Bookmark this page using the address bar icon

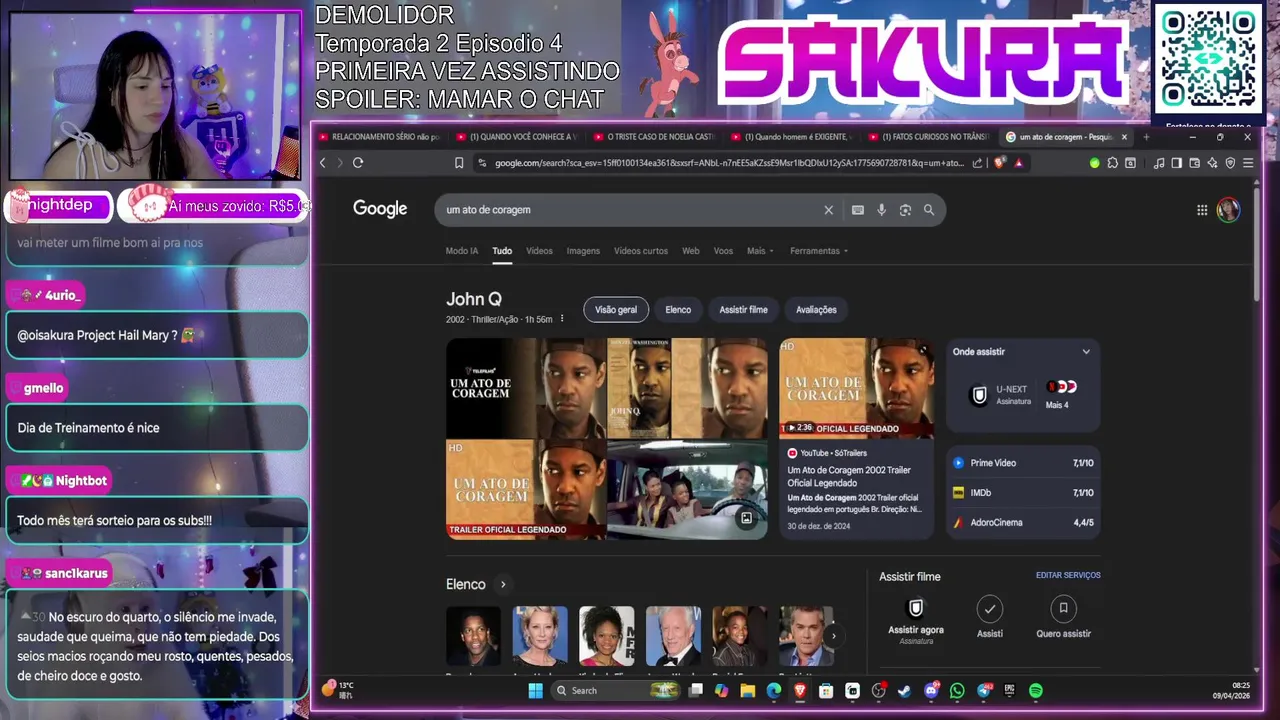coord(459,163)
